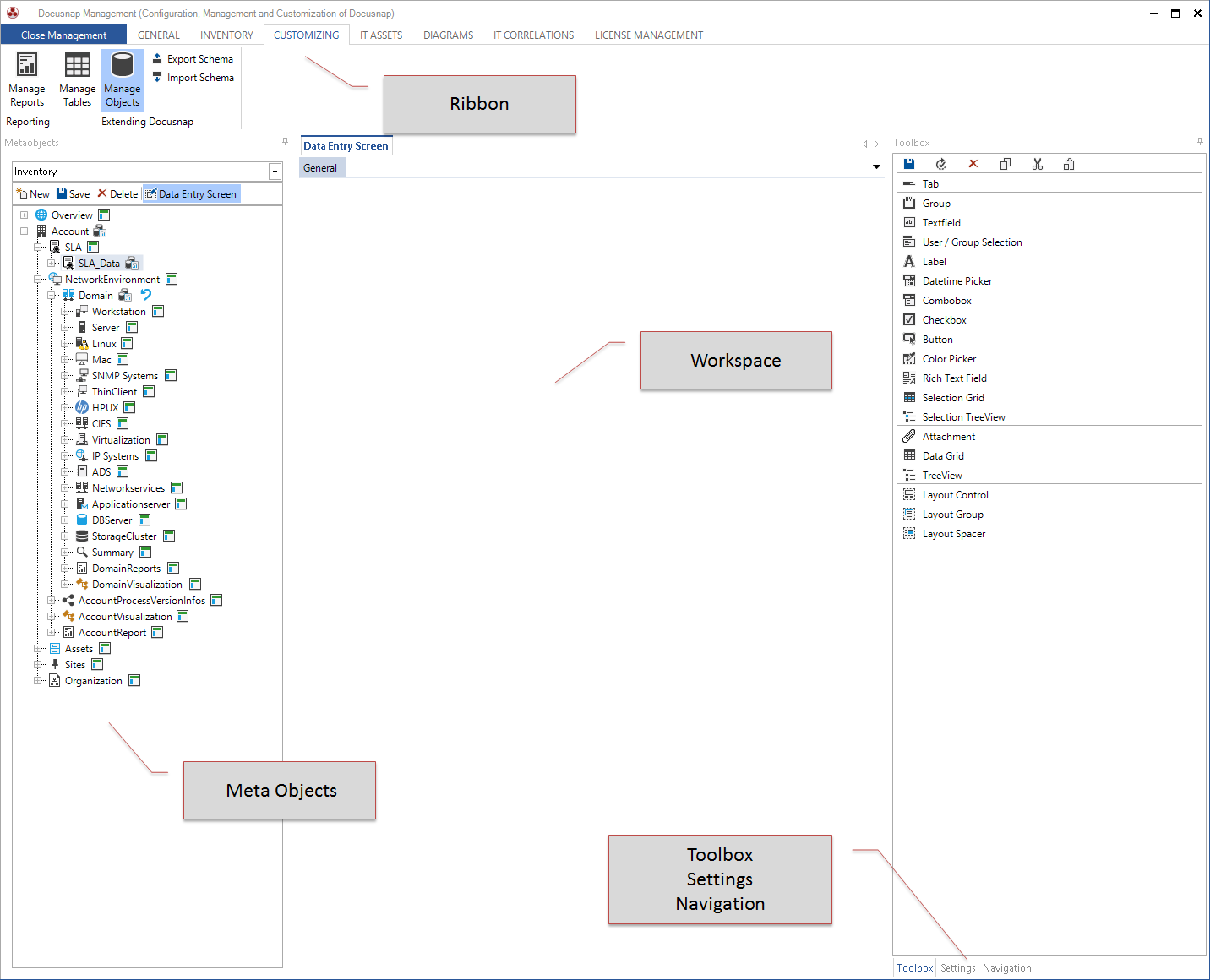Click the Manage Objects ribbon button
1210x980 pixels.
coord(123,79)
